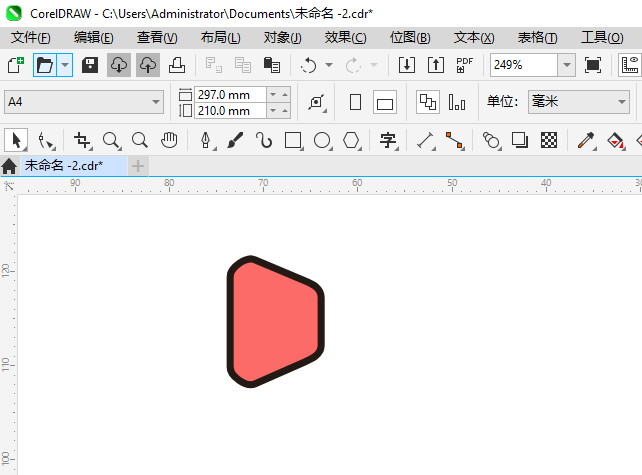The height and width of the screenshot is (475, 642).
Task: Select the Drop Shadow tool
Action: click(x=520, y=140)
